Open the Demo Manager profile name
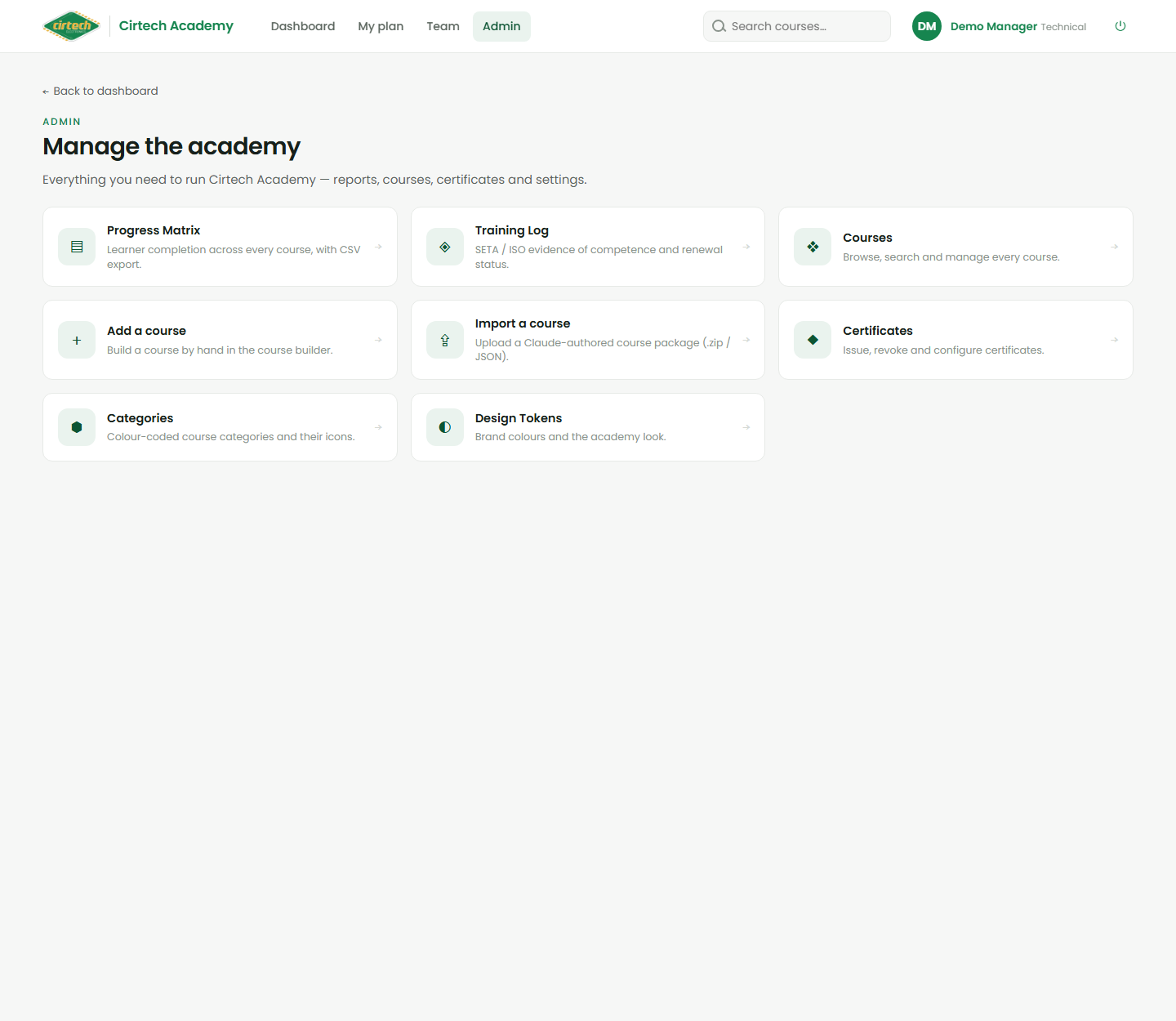 [x=993, y=26]
